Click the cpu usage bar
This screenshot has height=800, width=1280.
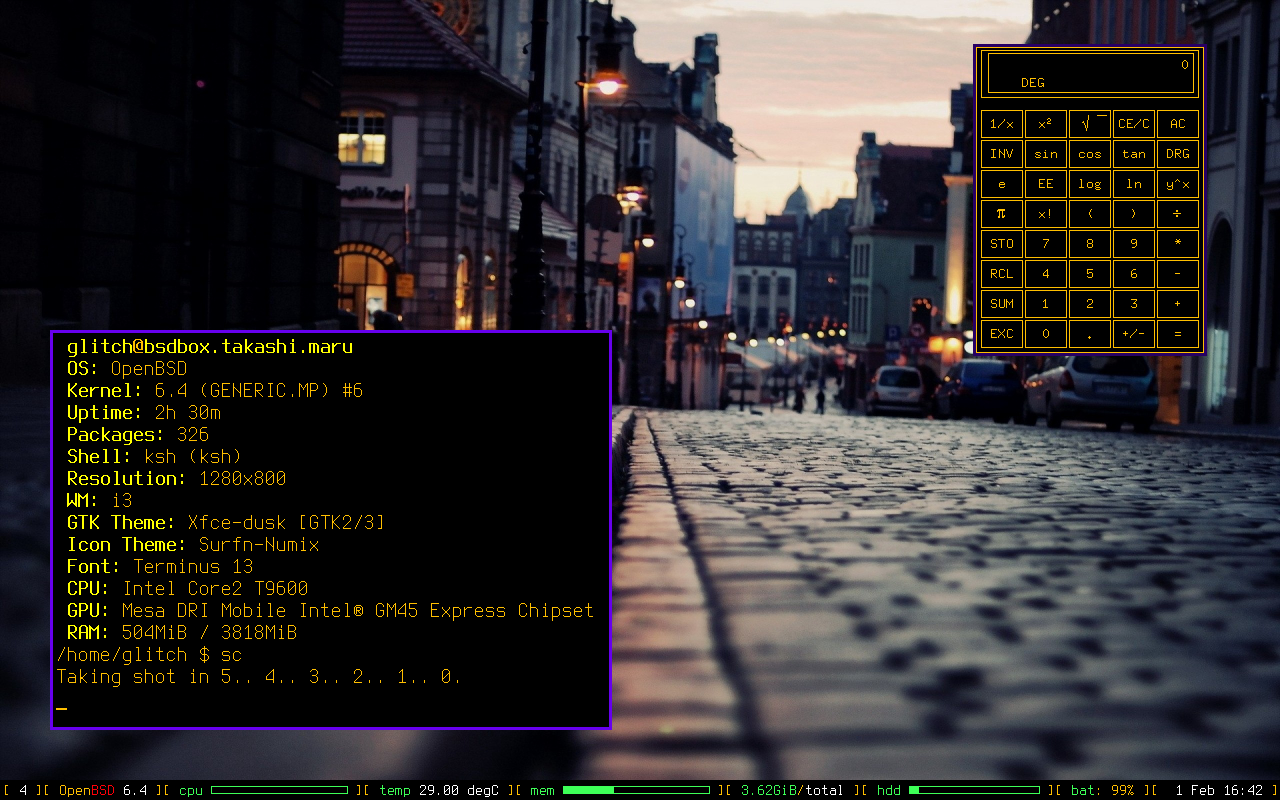279,790
